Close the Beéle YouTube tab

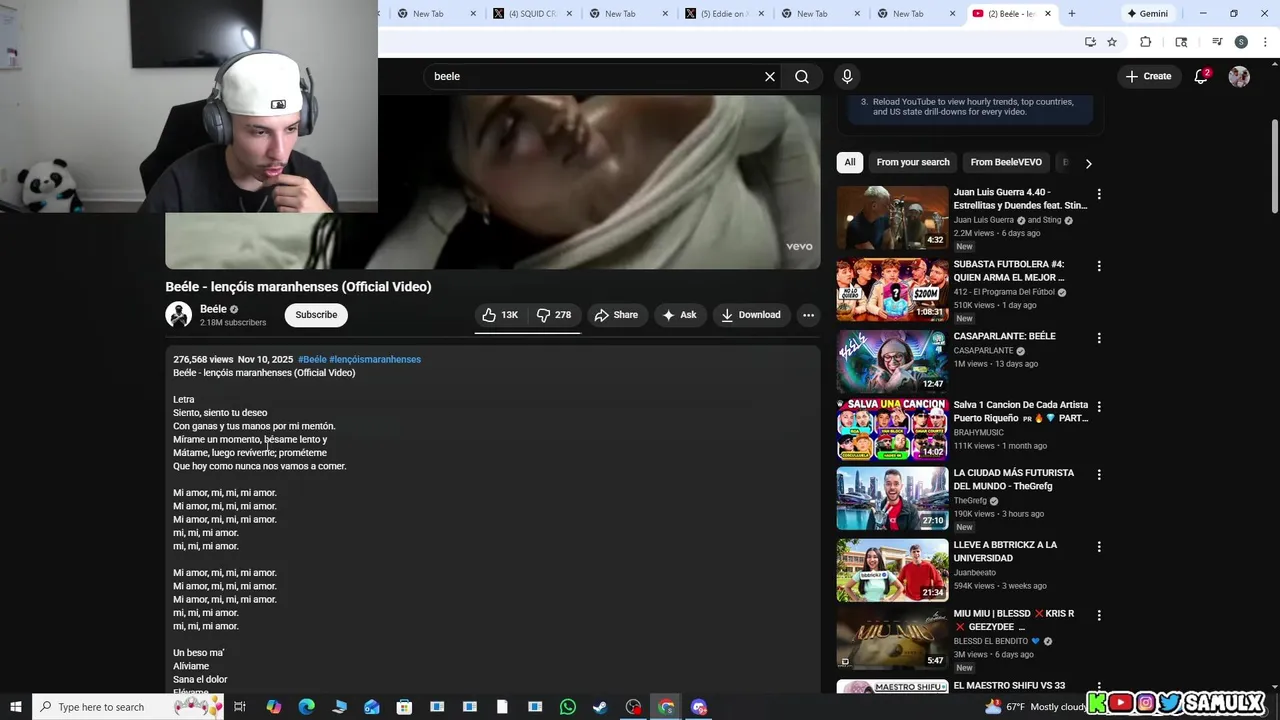[x=1048, y=14]
